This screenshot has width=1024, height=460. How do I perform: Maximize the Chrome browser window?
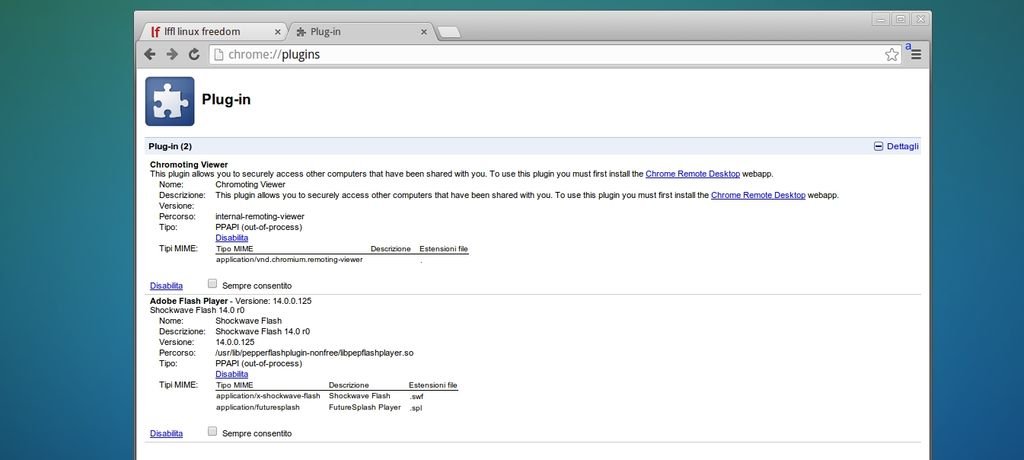(x=900, y=19)
